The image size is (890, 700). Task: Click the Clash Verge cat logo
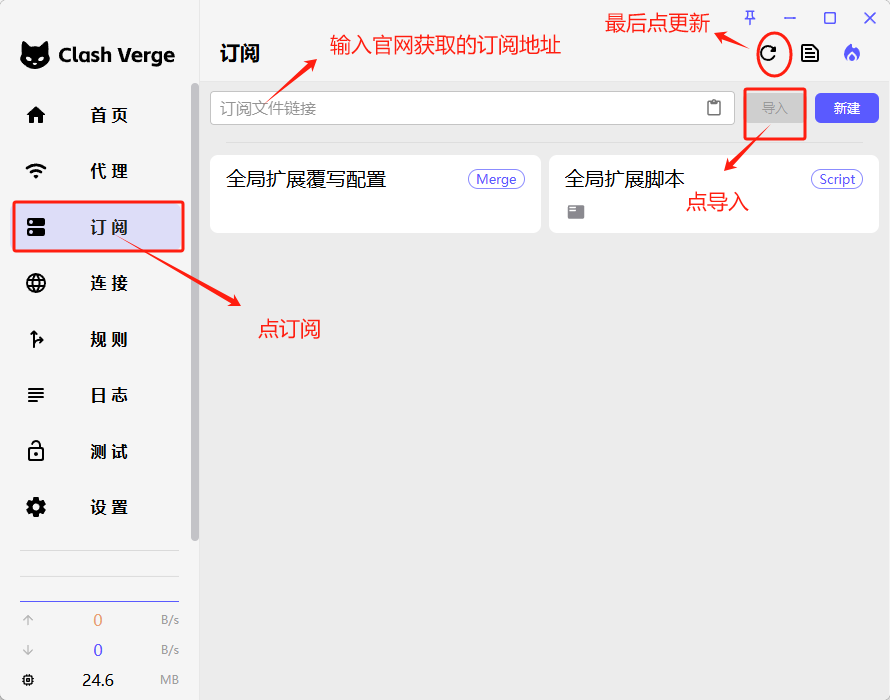click(36, 55)
